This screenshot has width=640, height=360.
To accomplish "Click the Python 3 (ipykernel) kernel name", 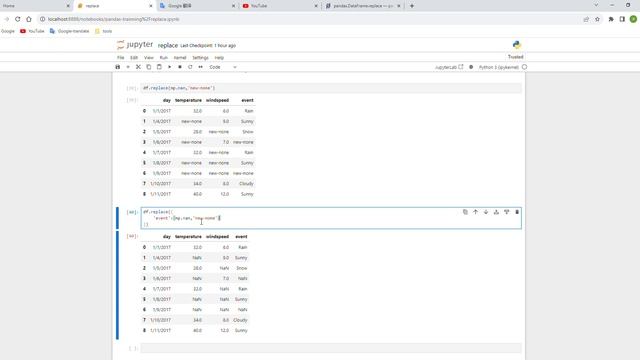I will [x=498, y=67].
